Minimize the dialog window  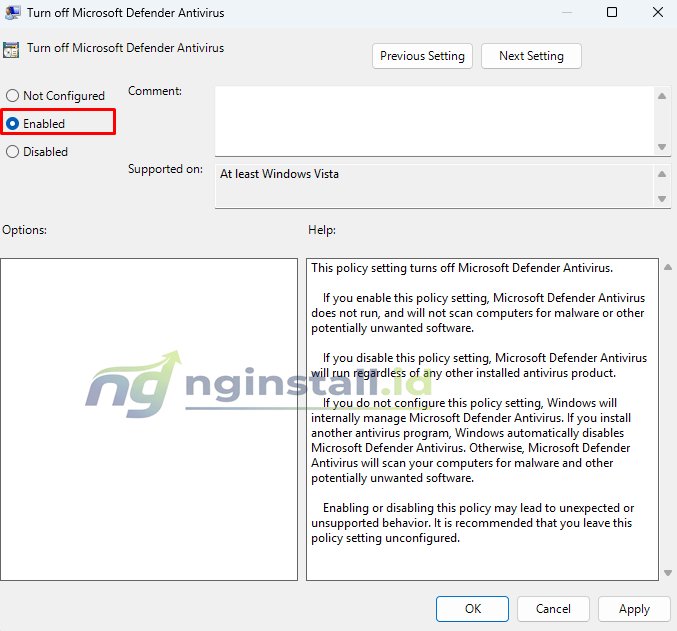[x=567, y=12]
